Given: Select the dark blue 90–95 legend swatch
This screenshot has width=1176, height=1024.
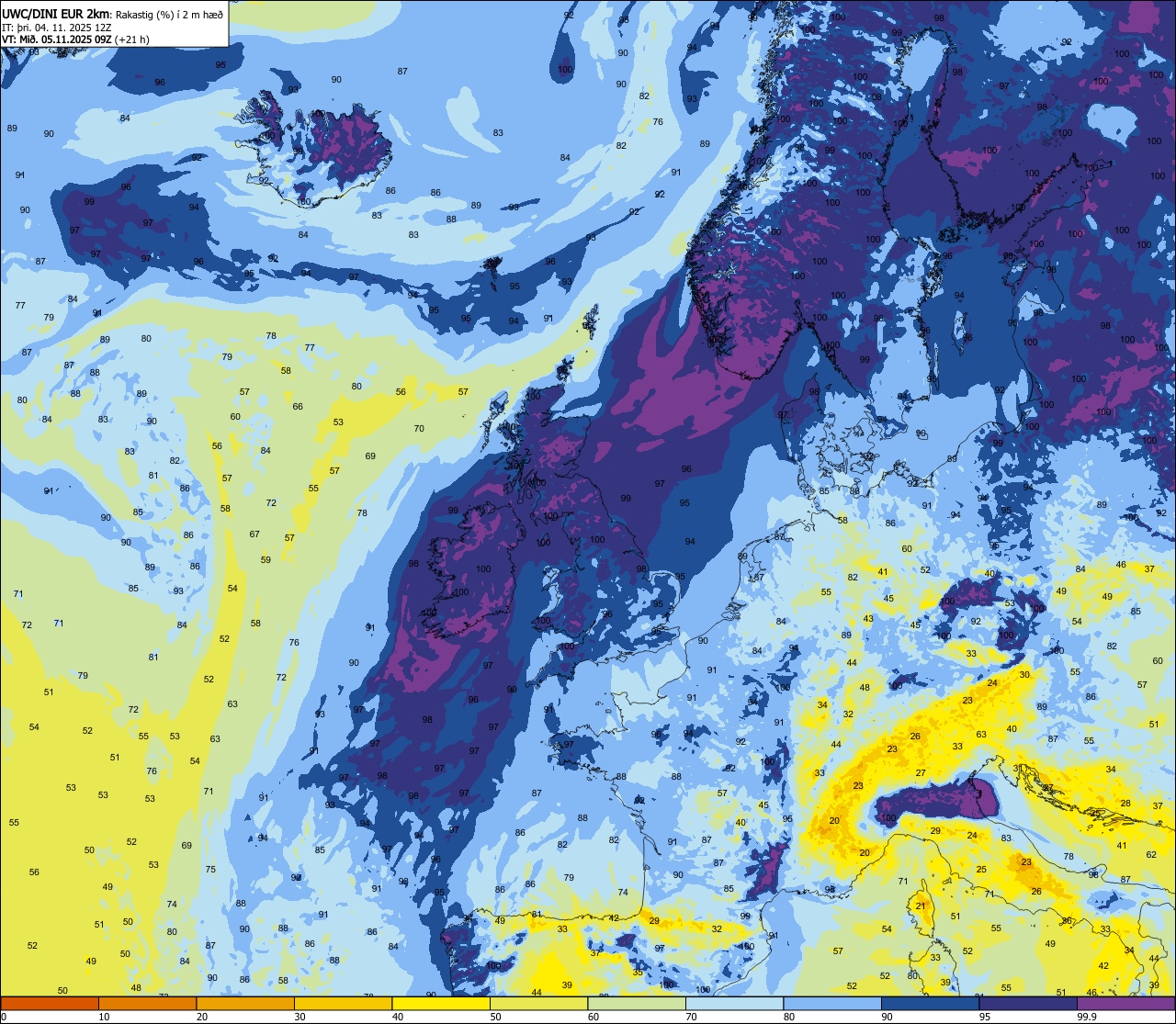Looking at the screenshot, I should (x=930, y=1004).
